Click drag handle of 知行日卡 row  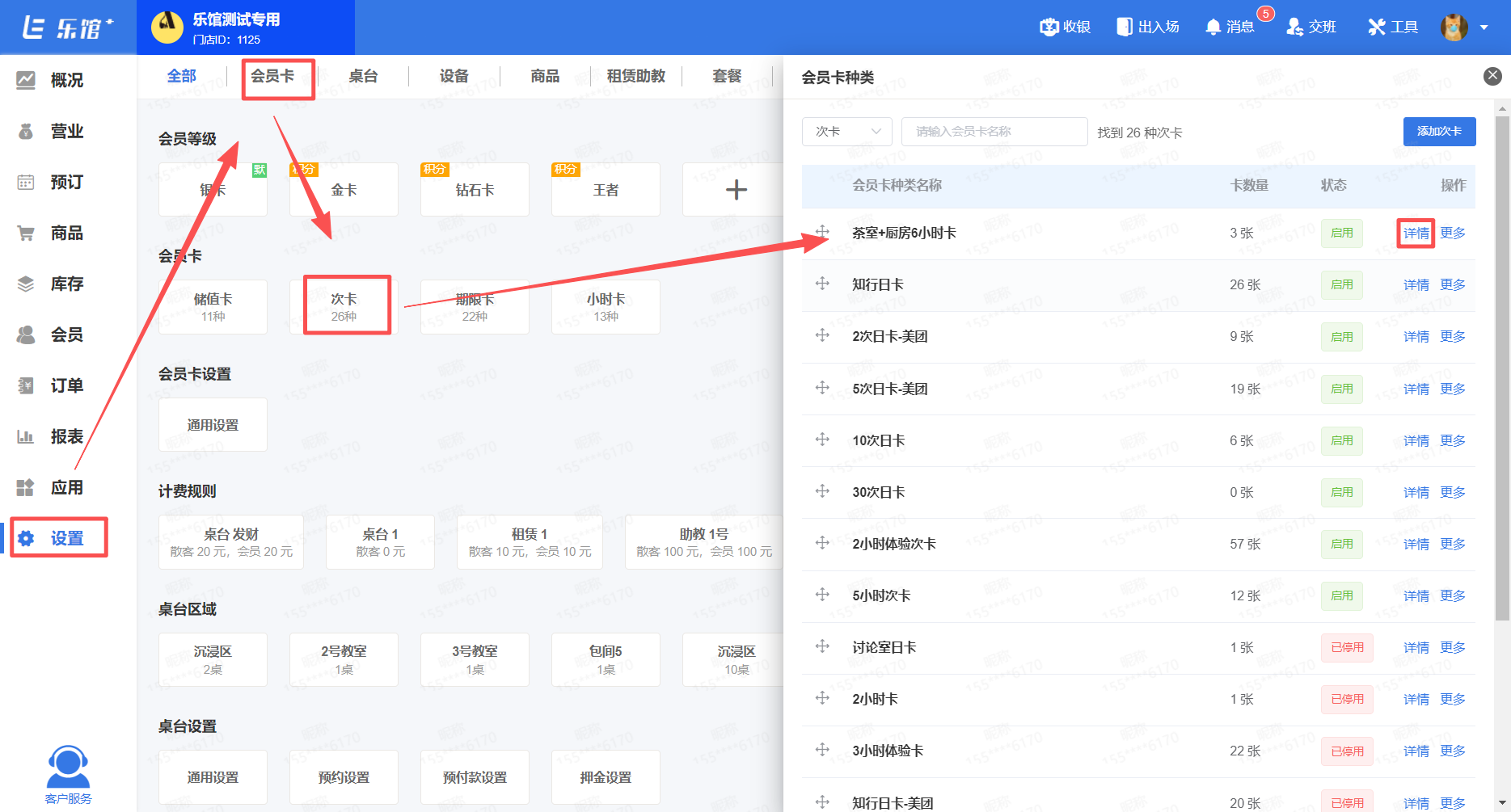(x=822, y=284)
